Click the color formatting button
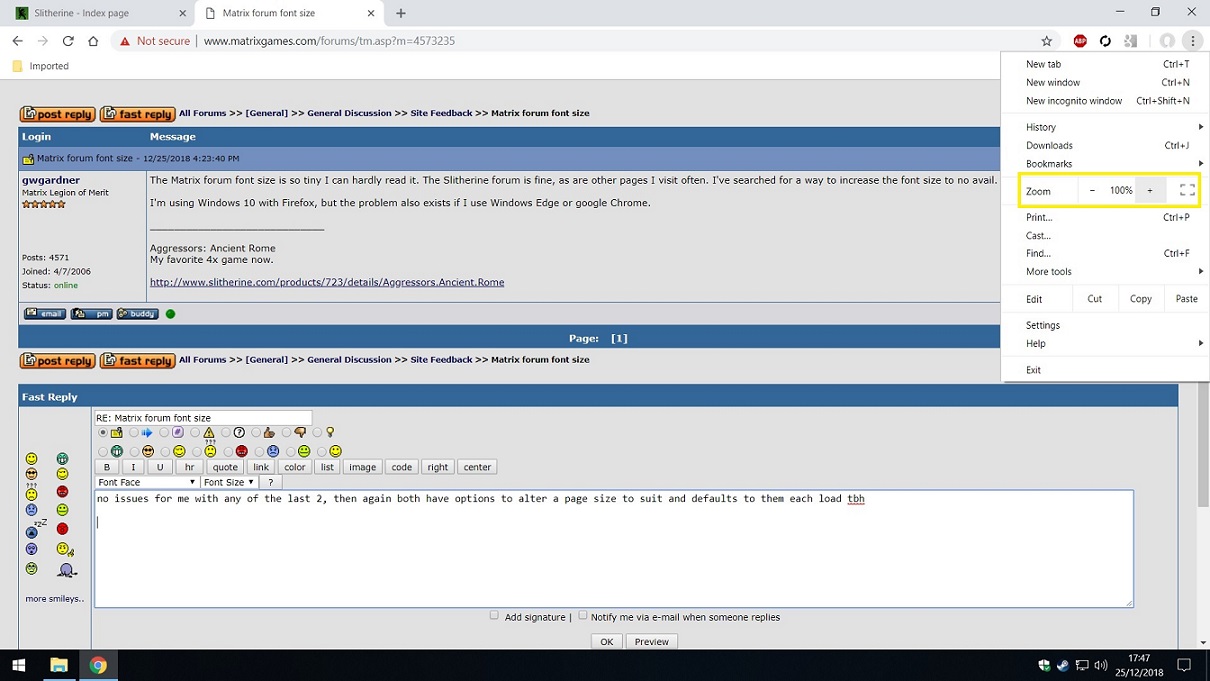 pos(294,467)
